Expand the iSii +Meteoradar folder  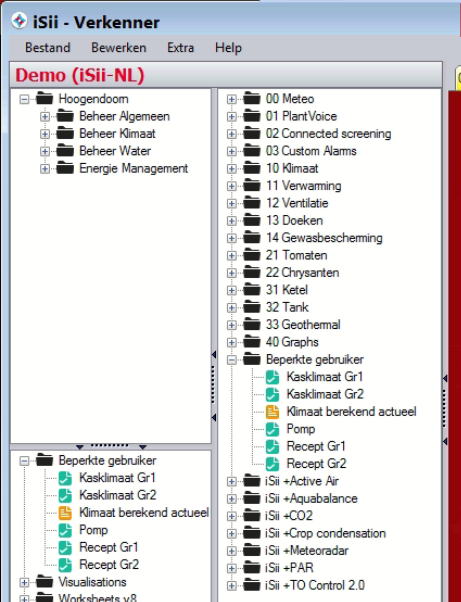(x=231, y=551)
